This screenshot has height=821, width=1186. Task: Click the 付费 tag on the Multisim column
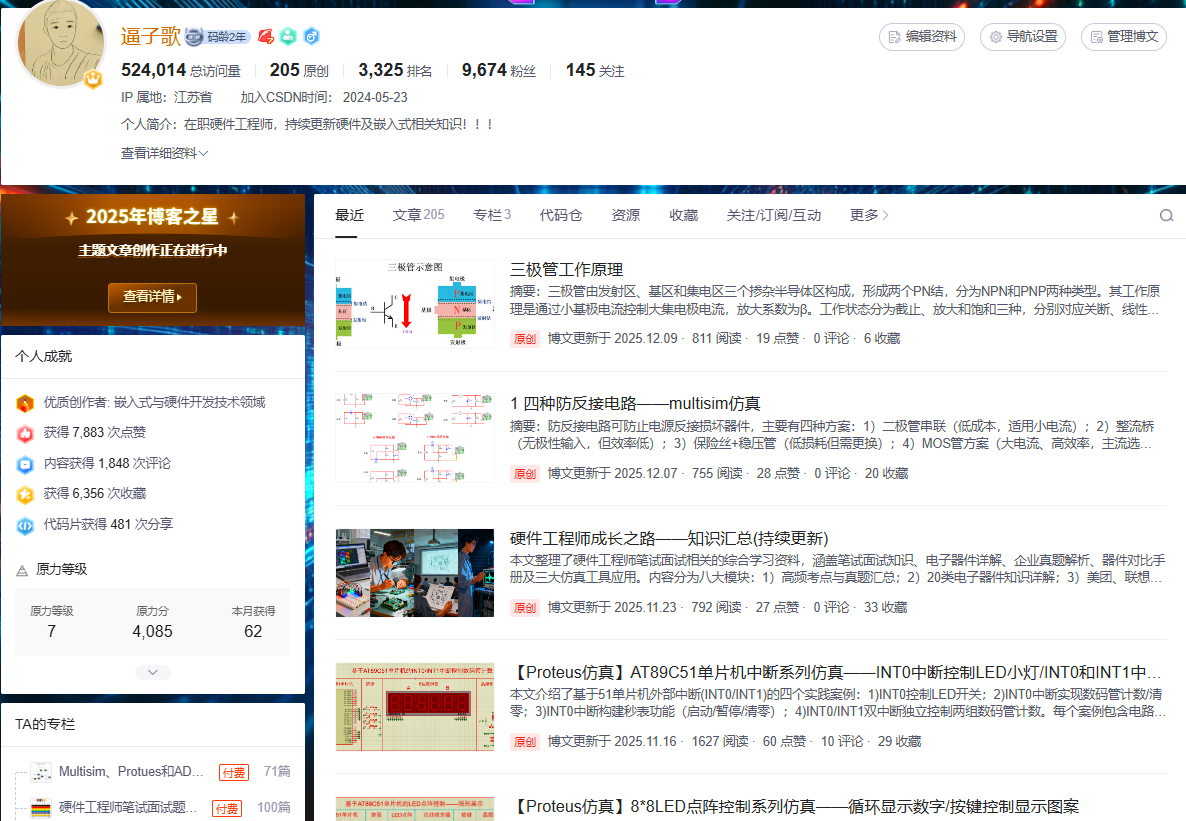[234, 773]
